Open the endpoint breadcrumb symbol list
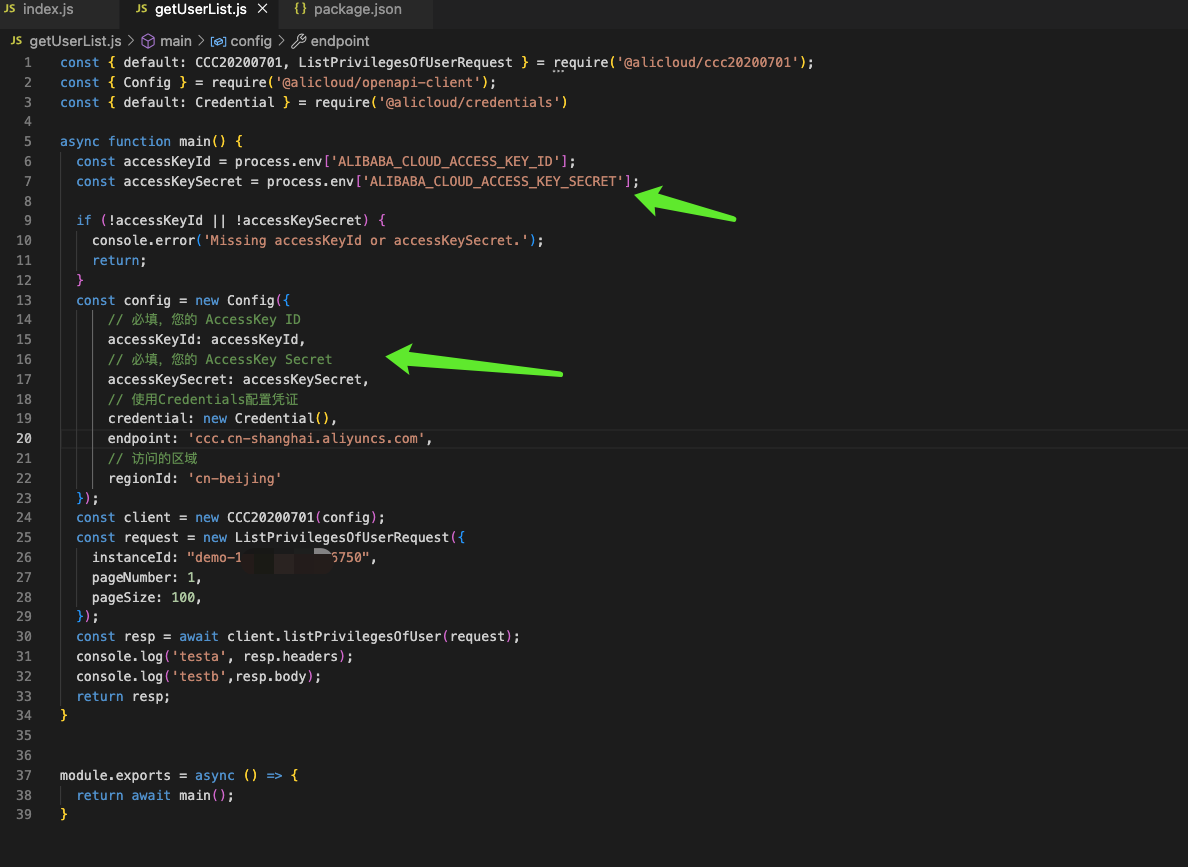 (x=340, y=41)
